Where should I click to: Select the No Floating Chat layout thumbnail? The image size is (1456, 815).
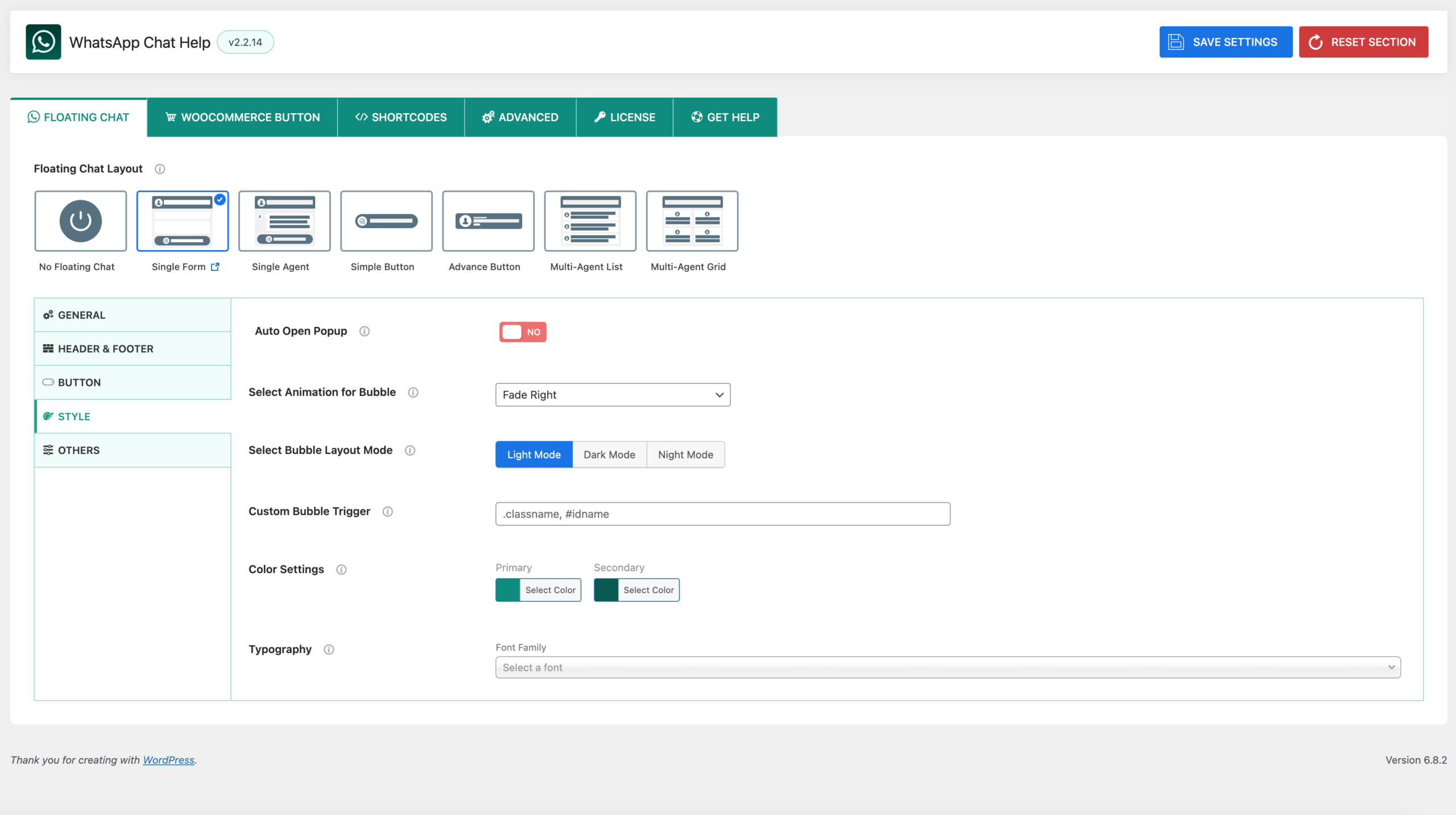tap(81, 221)
